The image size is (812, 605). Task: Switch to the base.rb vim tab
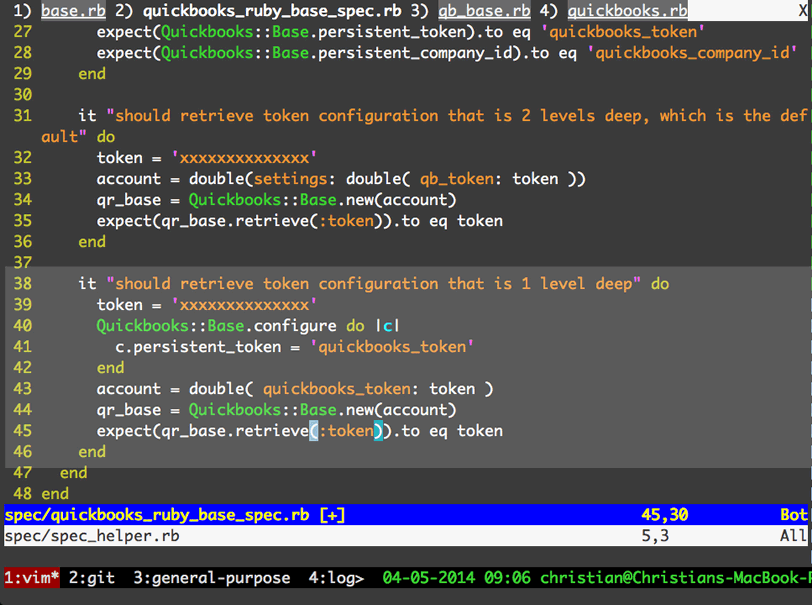pyautogui.click(x=73, y=10)
